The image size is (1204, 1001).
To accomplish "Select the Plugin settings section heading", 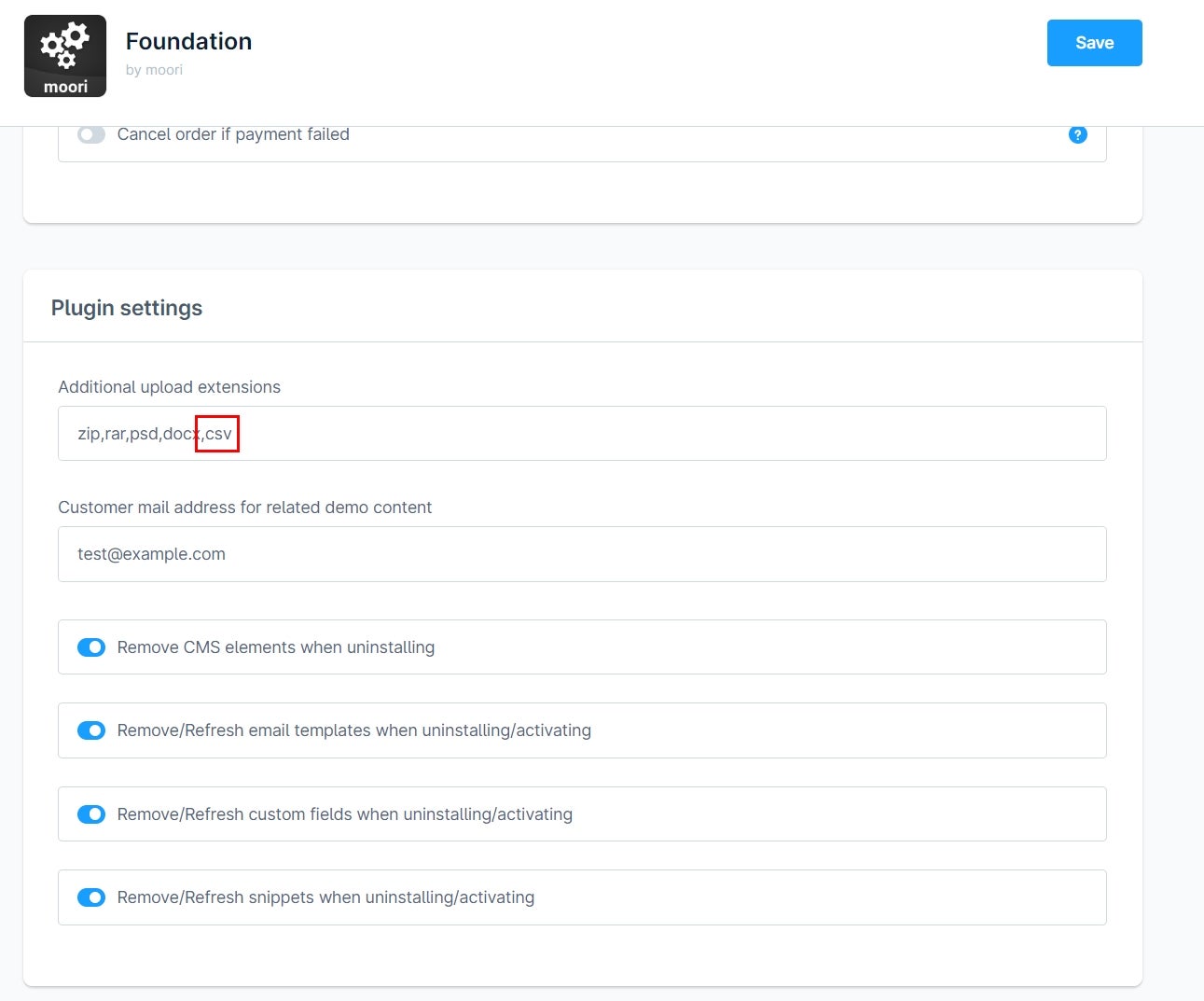I will point(127,308).
